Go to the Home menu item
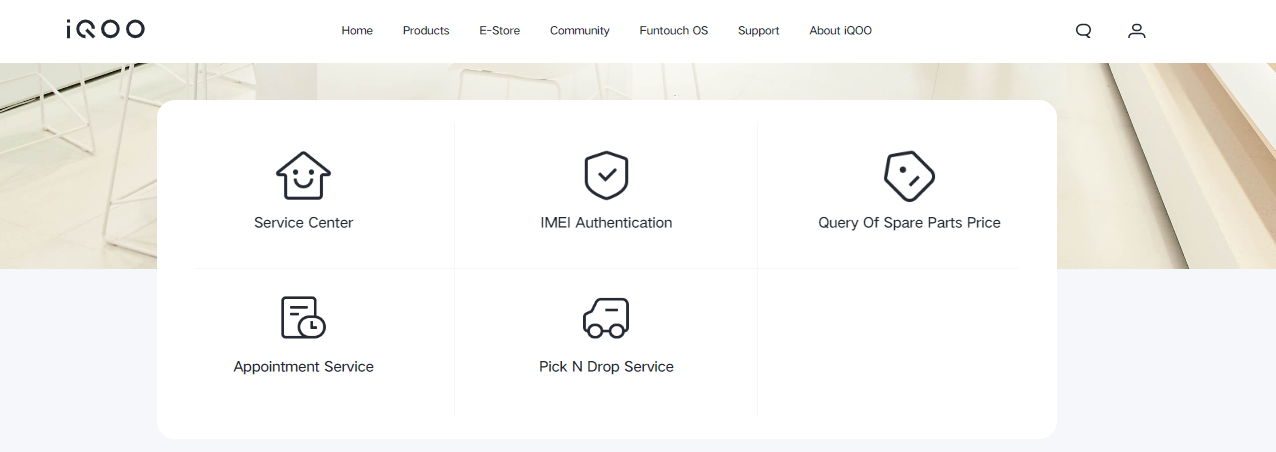 [x=357, y=31]
